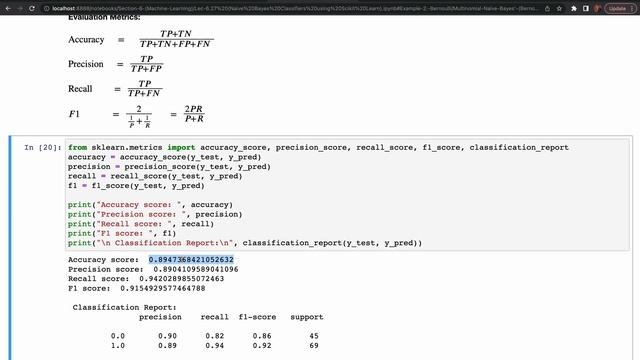This screenshot has height=360, width=640.
Task: Click the print Classification Report code line
Action: 245,243
